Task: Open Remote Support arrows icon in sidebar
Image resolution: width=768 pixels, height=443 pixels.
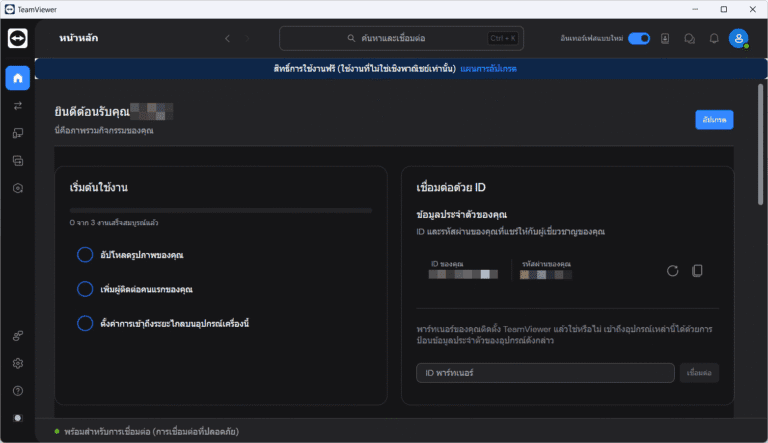Action: (x=18, y=106)
